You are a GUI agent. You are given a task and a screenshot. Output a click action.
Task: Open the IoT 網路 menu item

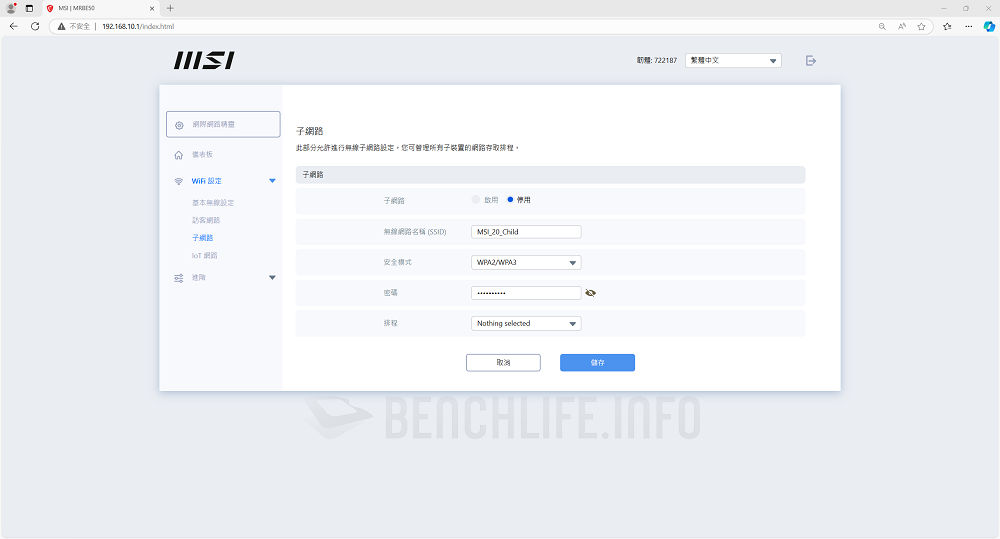[x=205, y=255]
